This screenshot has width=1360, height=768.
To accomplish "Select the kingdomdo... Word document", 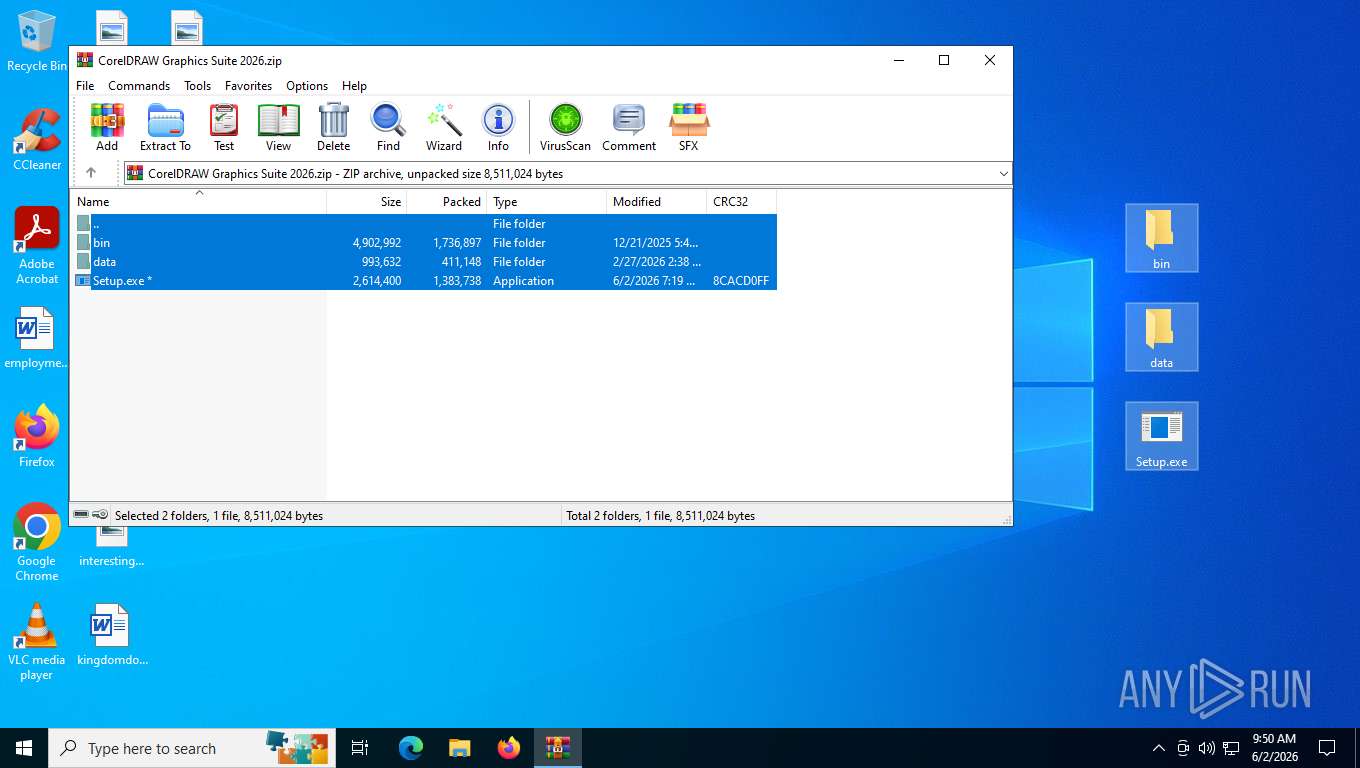I will [110, 635].
